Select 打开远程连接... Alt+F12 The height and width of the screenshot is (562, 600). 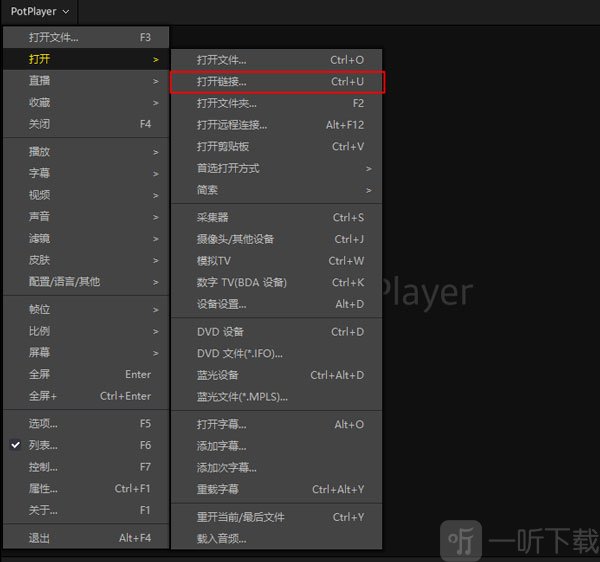pyautogui.click(x=277, y=125)
